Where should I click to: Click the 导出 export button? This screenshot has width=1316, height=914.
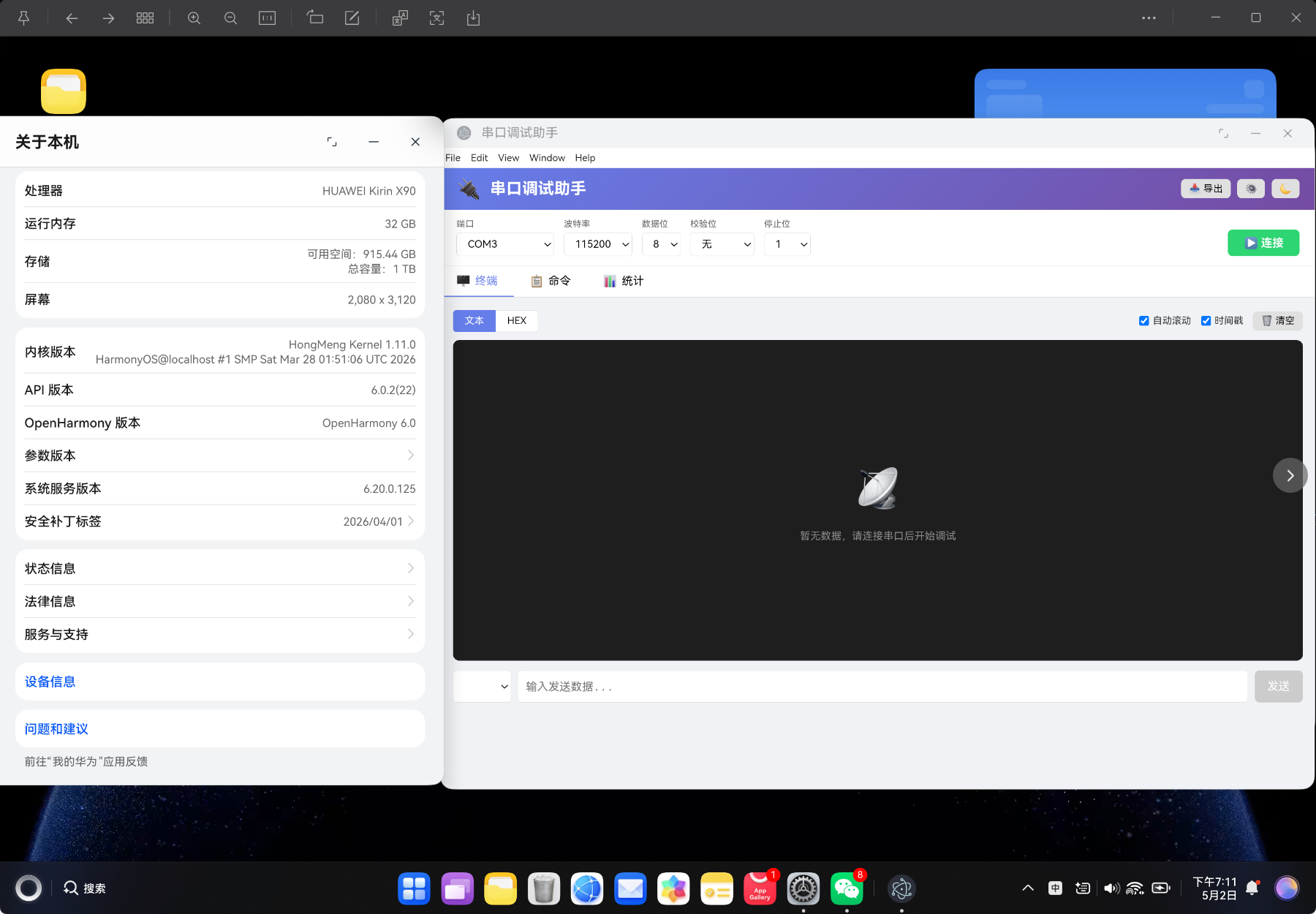click(1206, 189)
